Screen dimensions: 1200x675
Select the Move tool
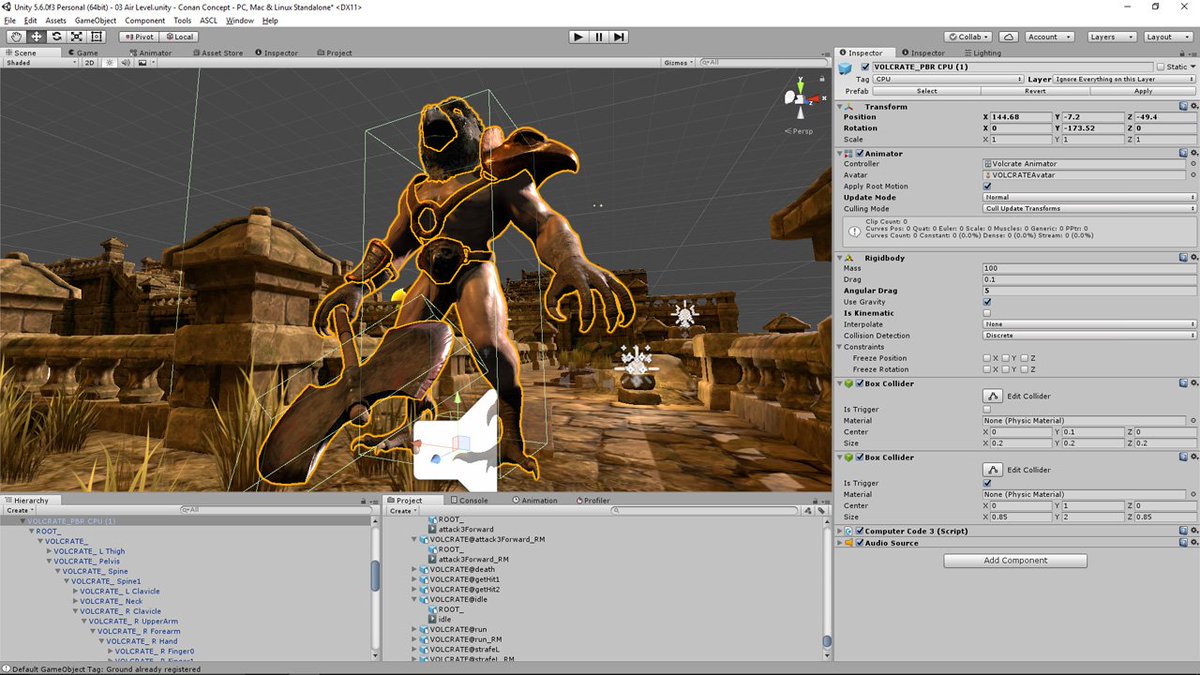pos(36,37)
